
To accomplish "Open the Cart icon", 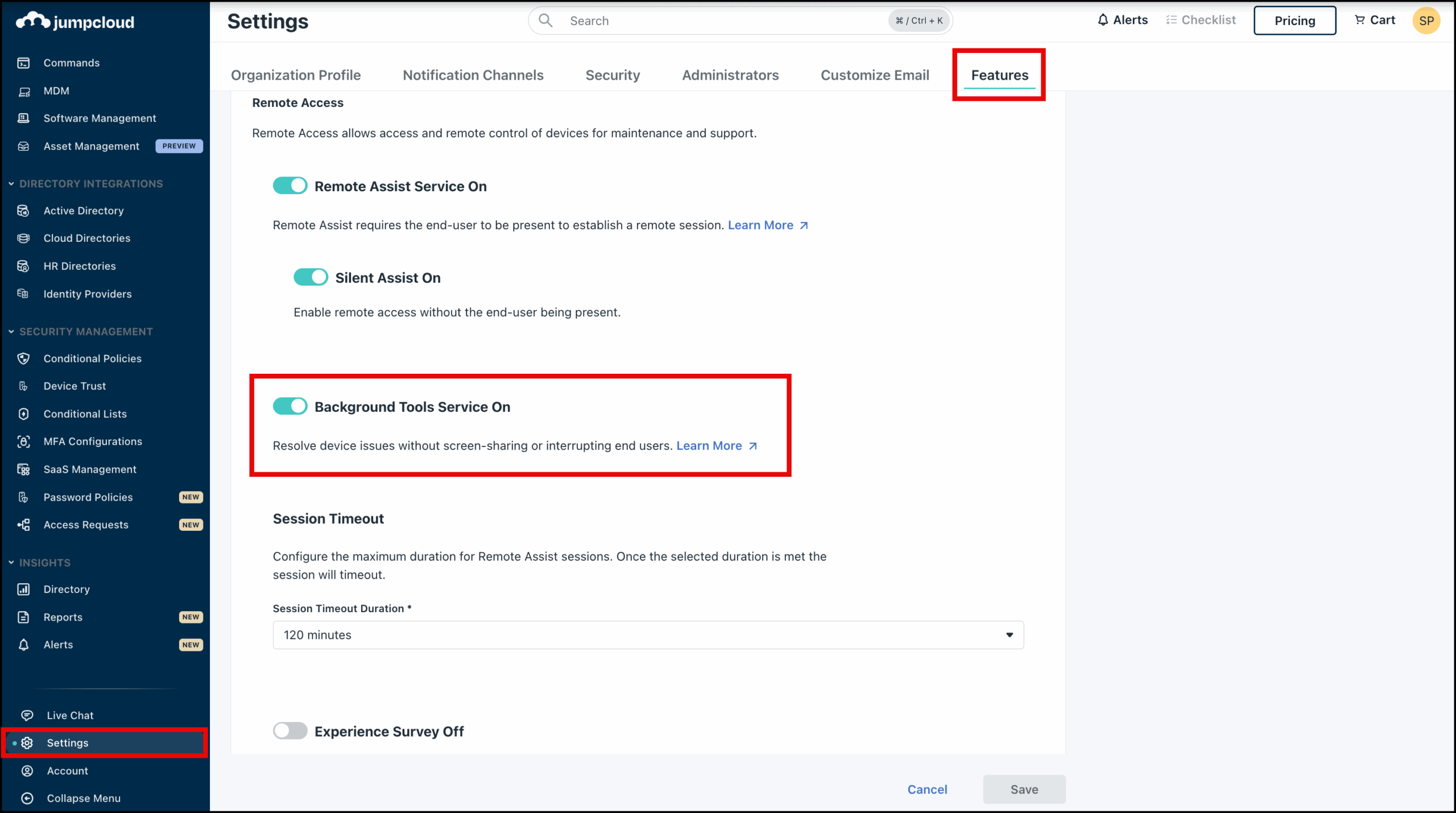I will [x=1359, y=20].
